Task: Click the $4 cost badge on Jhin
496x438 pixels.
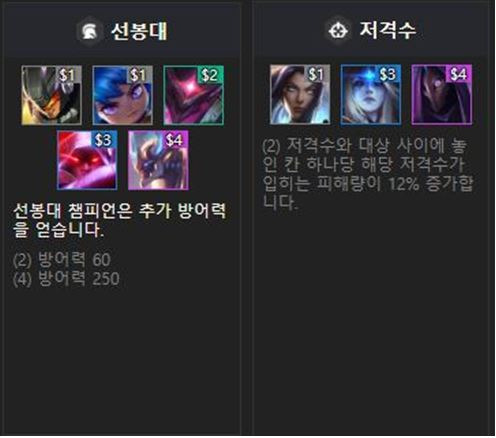Action: [x=459, y=74]
